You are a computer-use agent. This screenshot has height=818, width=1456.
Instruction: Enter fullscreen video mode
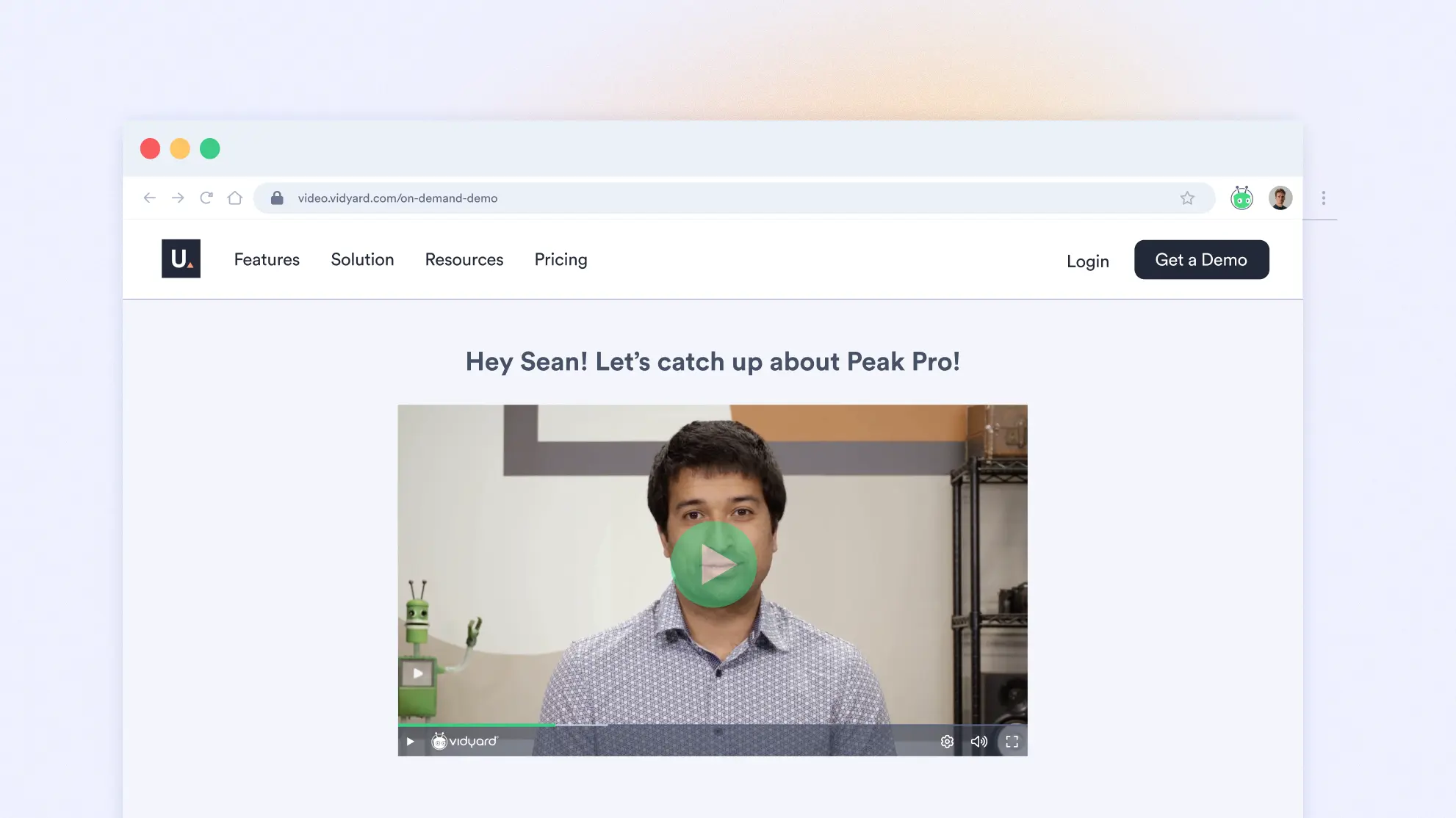[x=1012, y=742]
